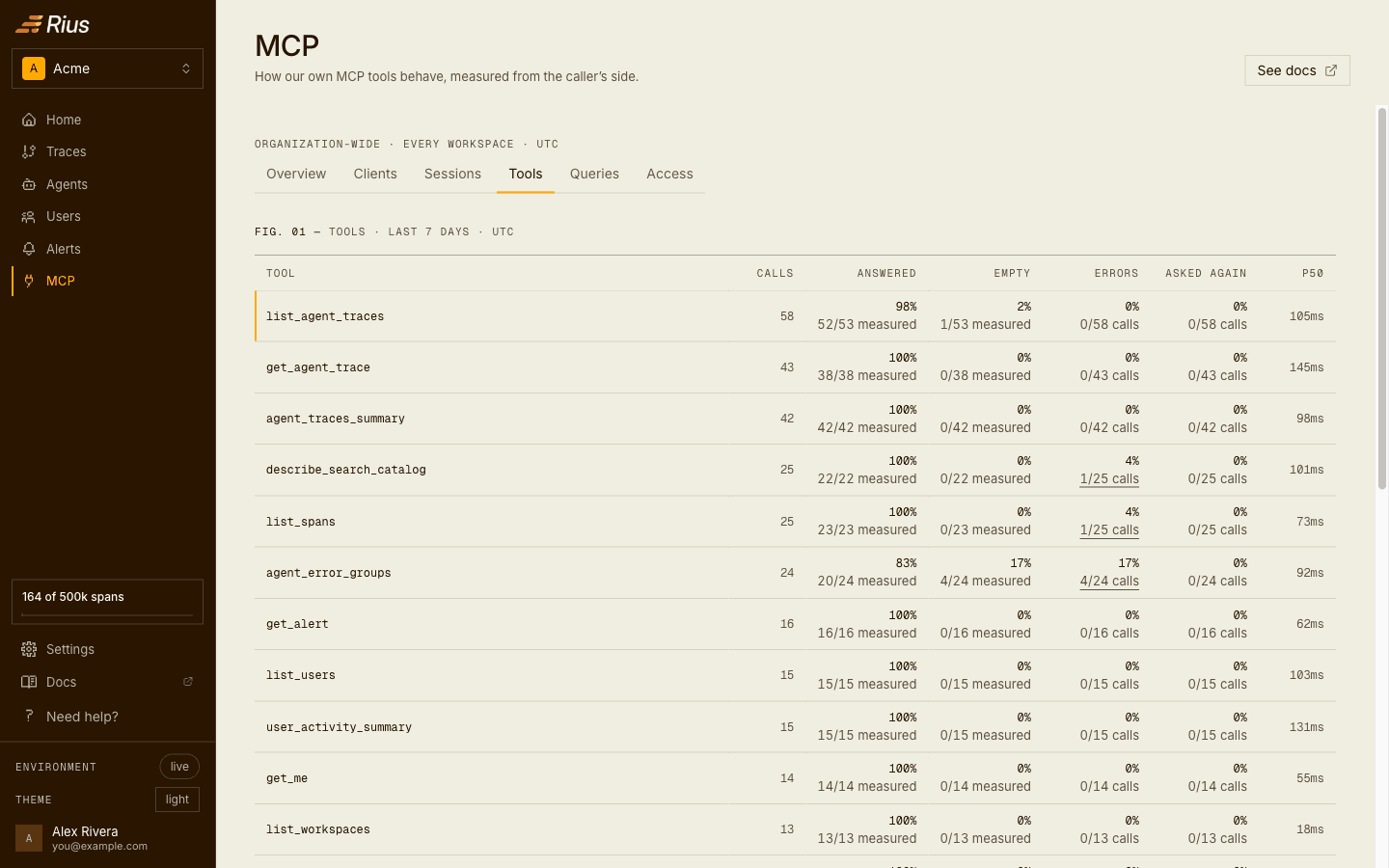Click the 164 of 500k spans usage bar
Screen dimensions: 1389x868
point(107,602)
